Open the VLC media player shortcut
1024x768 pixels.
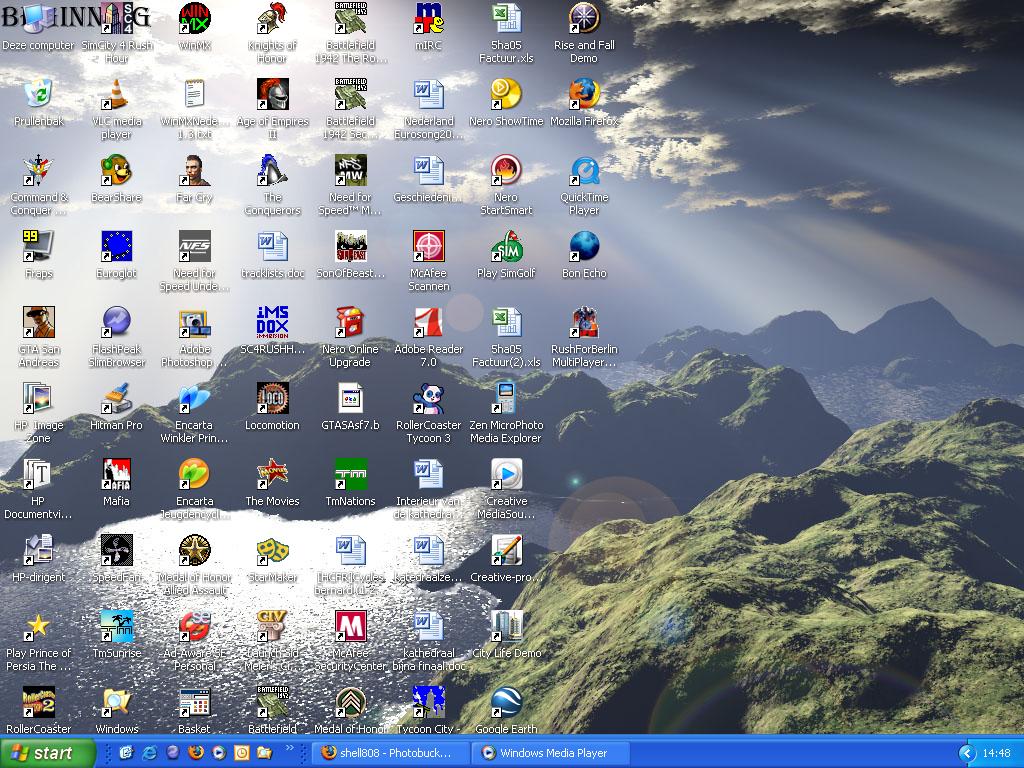coord(116,97)
